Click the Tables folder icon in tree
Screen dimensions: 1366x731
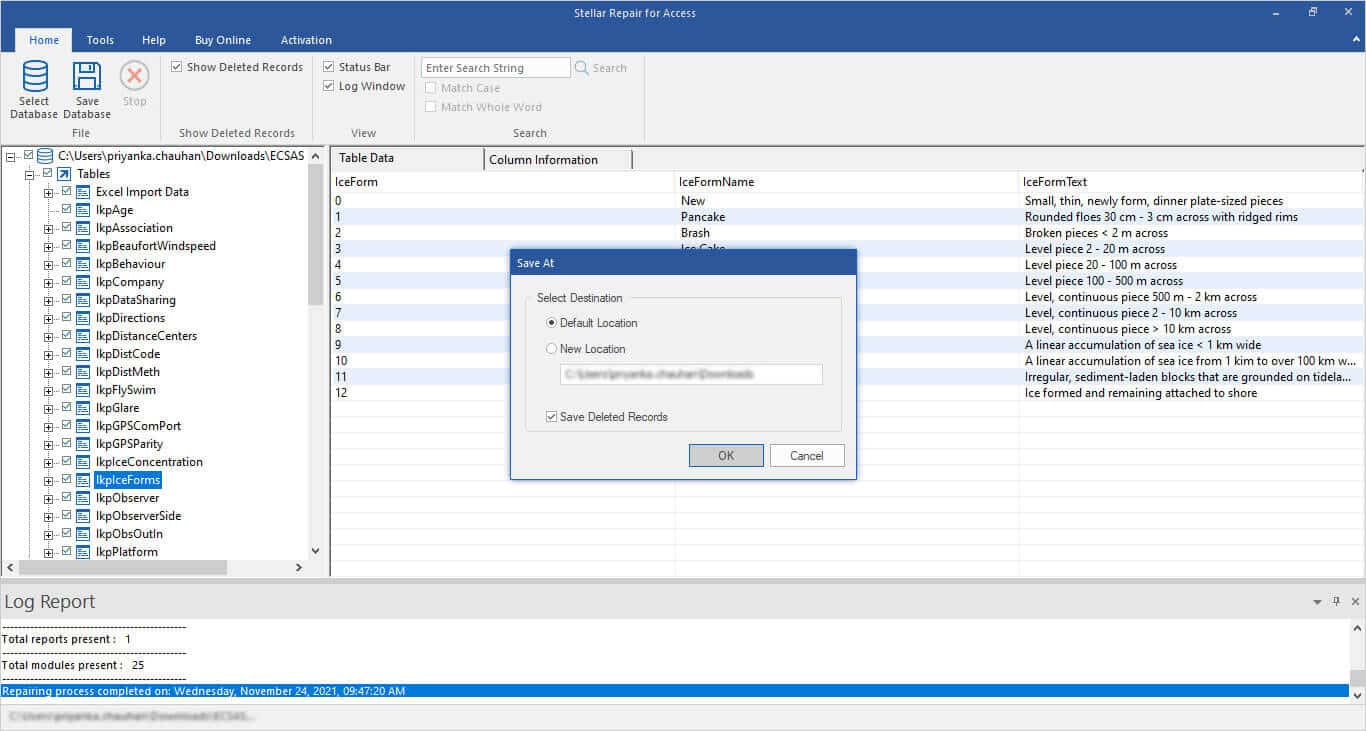(x=64, y=174)
